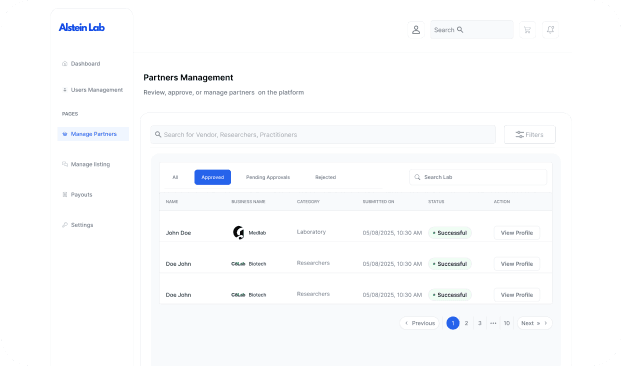Screen dimensions: 622x366
Task: Click the Medlab business name text
Action: [x=257, y=233]
